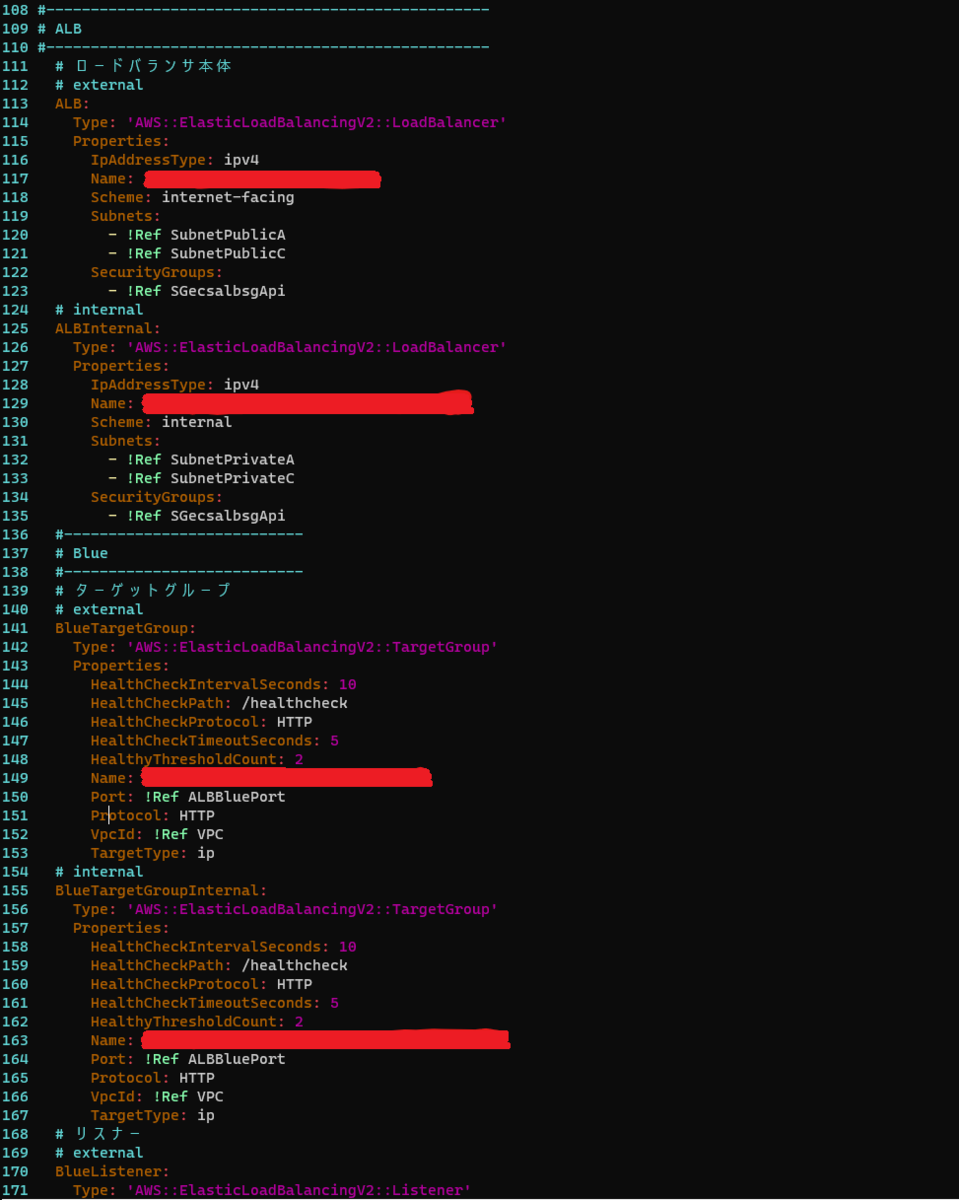Click 'TargetType: ip' on line 153
Image resolution: width=959 pixels, height=1200 pixels.
point(152,853)
